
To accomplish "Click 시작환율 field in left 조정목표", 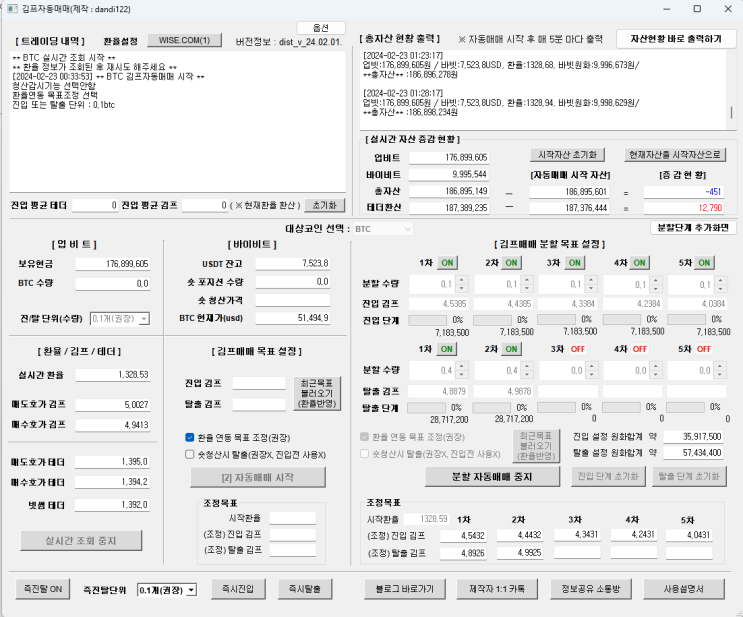I will (x=293, y=518).
